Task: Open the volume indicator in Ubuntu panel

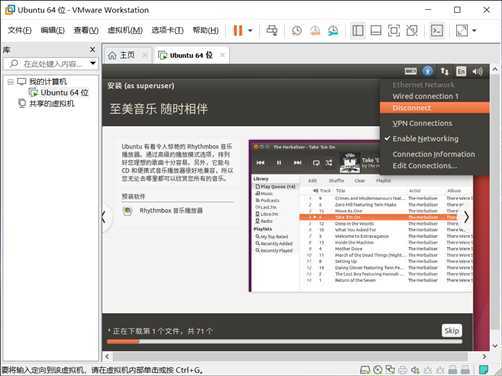Action: point(477,71)
